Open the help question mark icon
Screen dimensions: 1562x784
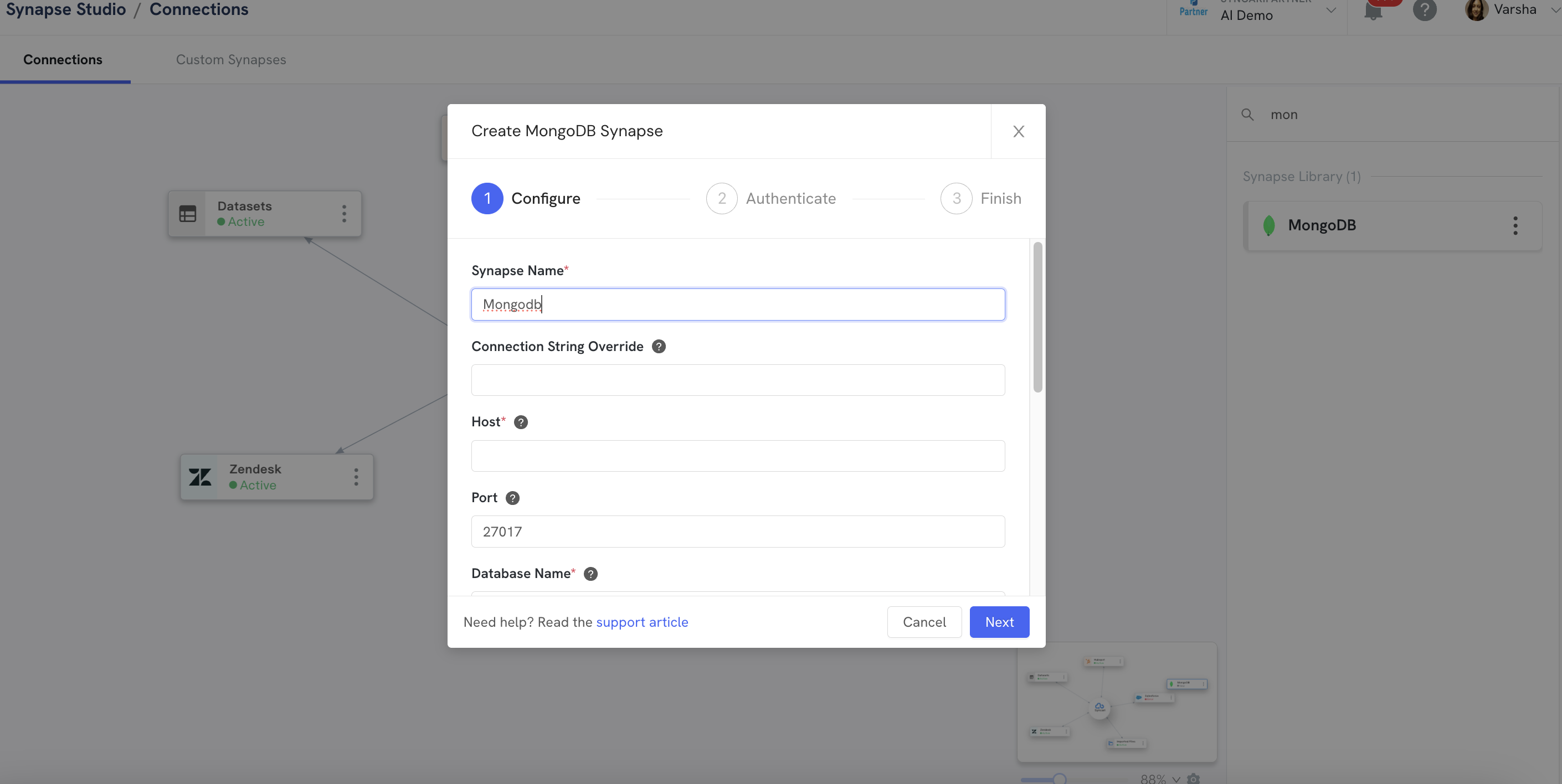click(1425, 10)
